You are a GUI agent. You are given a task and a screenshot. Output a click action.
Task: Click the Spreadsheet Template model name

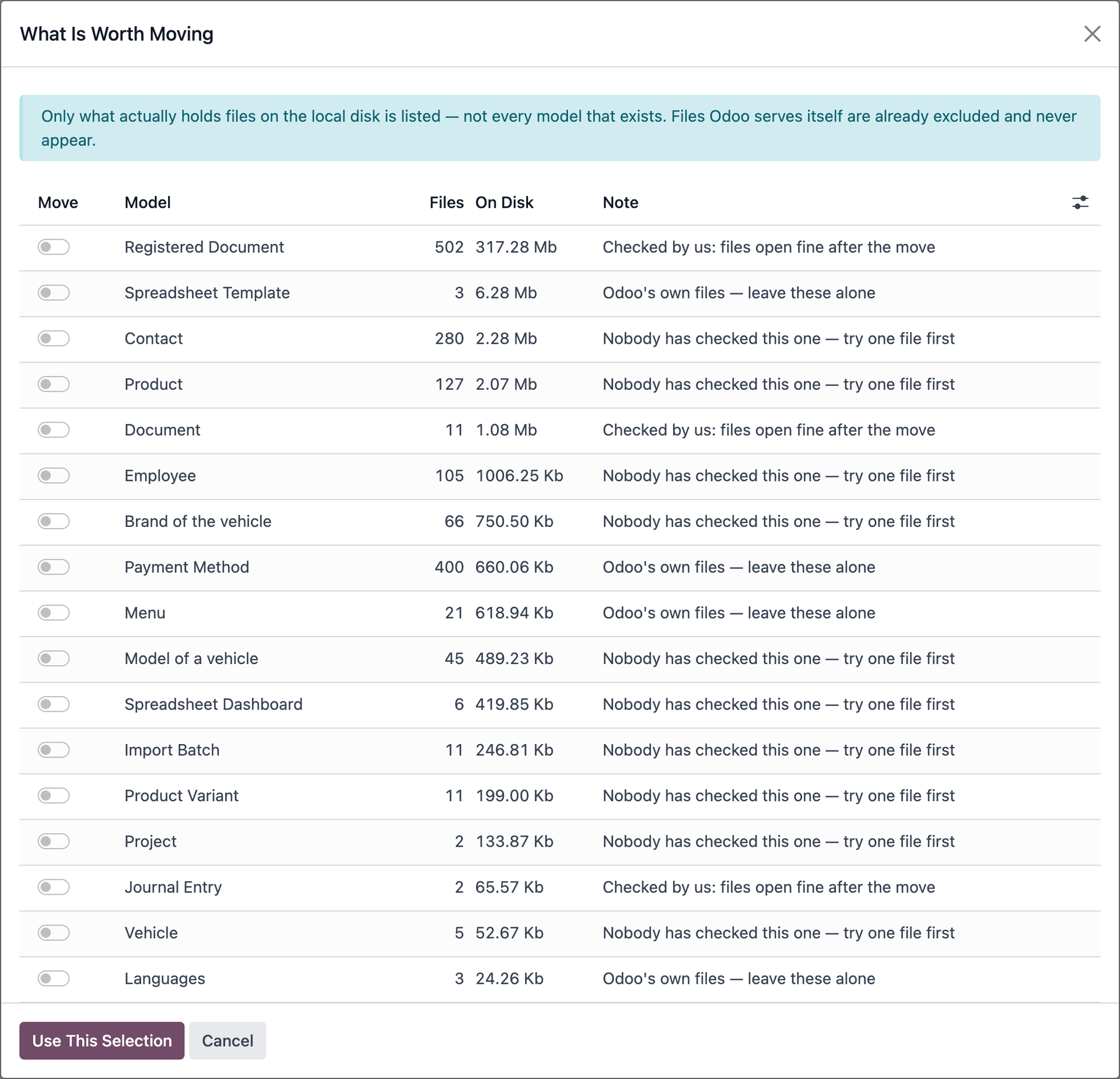click(x=207, y=292)
